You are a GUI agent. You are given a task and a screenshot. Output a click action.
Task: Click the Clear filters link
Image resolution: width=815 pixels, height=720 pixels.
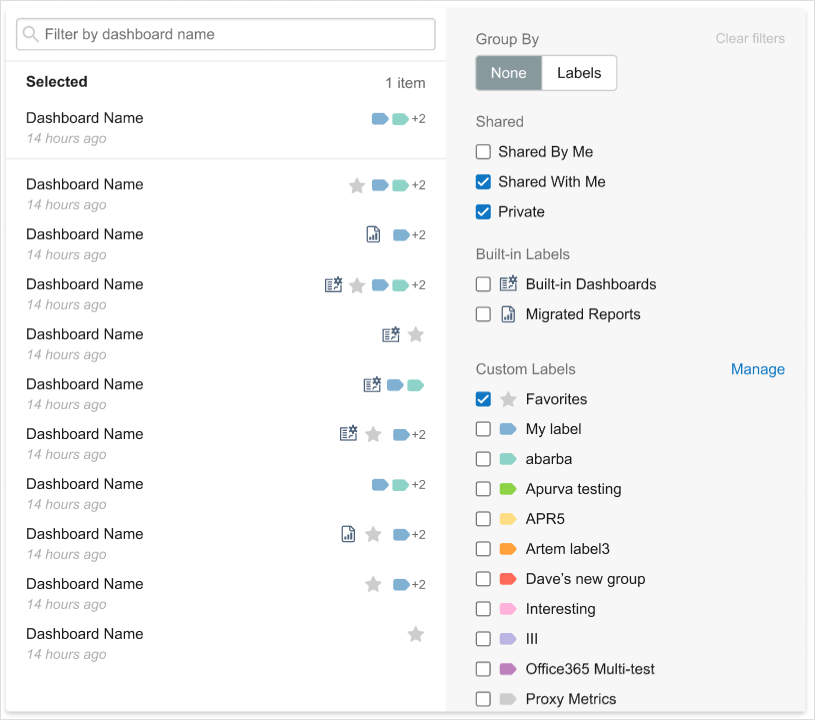coord(750,39)
